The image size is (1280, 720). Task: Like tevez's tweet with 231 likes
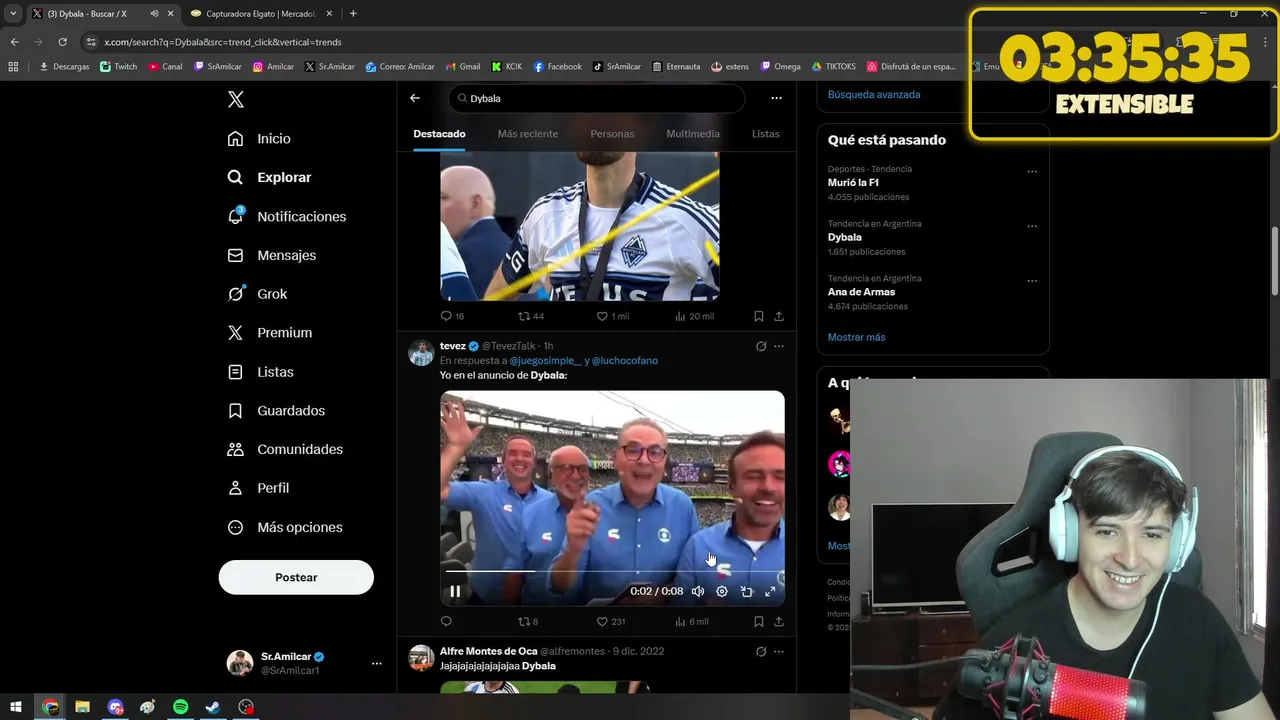click(x=610, y=621)
